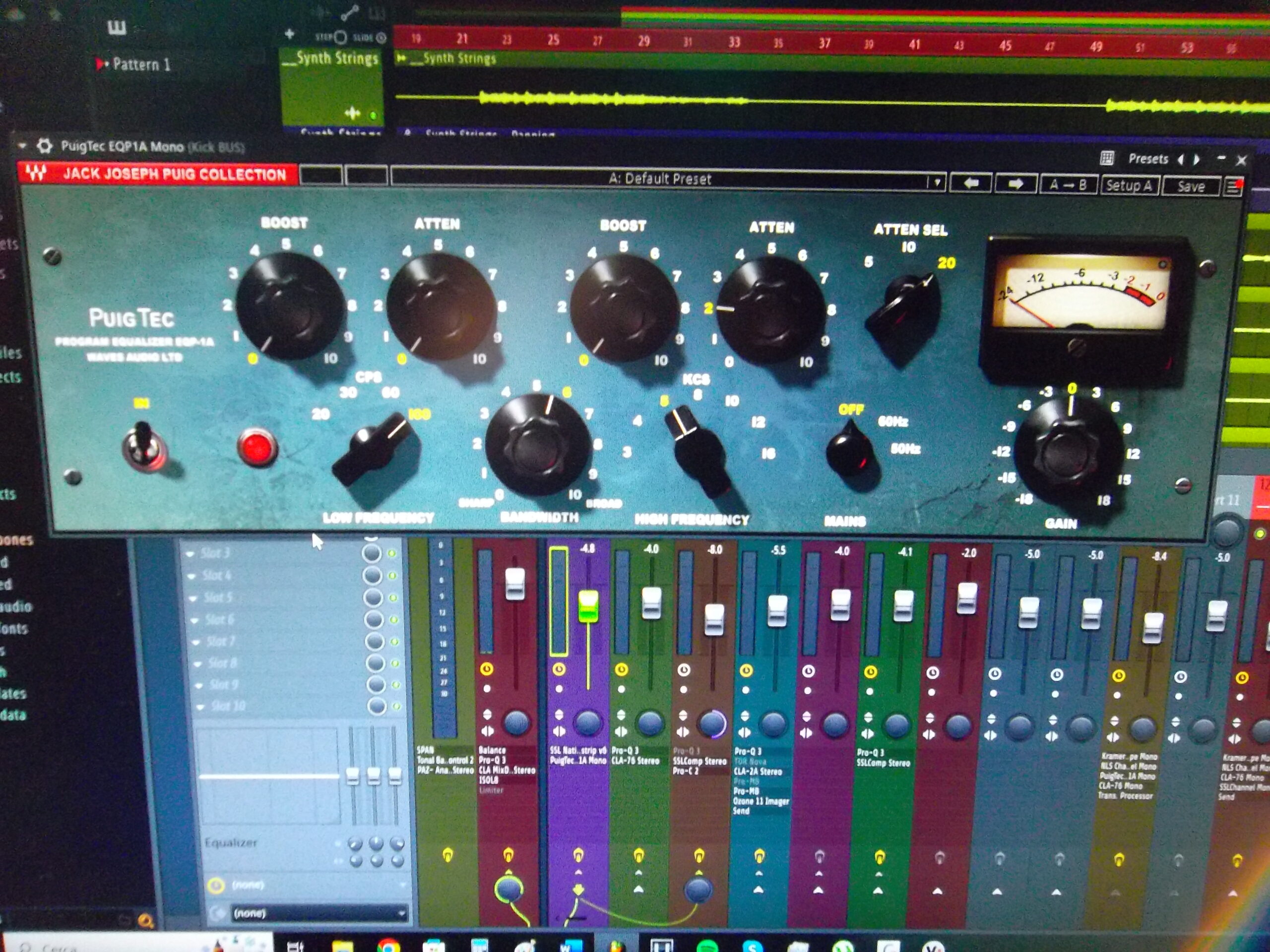Select previous preset arrow next to Presets
This screenshot has height=952, width=1270.
pyautogui.click(x=1181, y=159)
